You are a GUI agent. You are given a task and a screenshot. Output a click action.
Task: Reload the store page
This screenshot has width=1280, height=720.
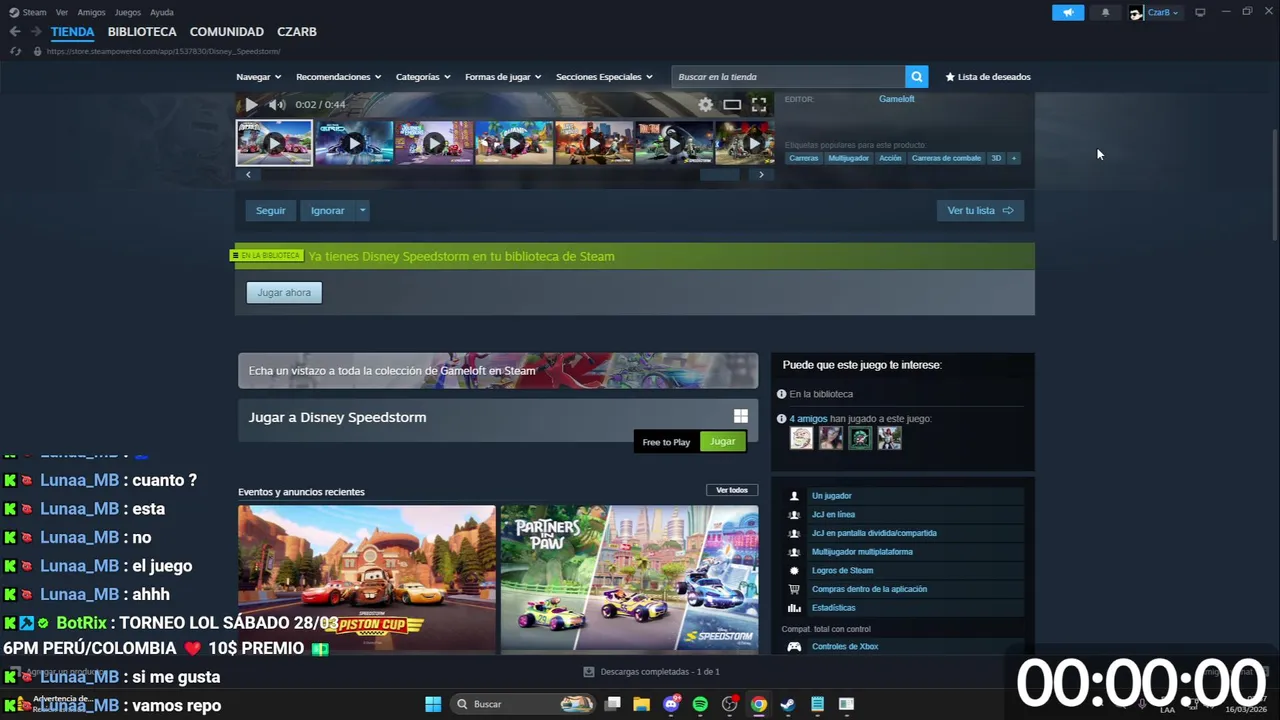[x=15, y=51]
